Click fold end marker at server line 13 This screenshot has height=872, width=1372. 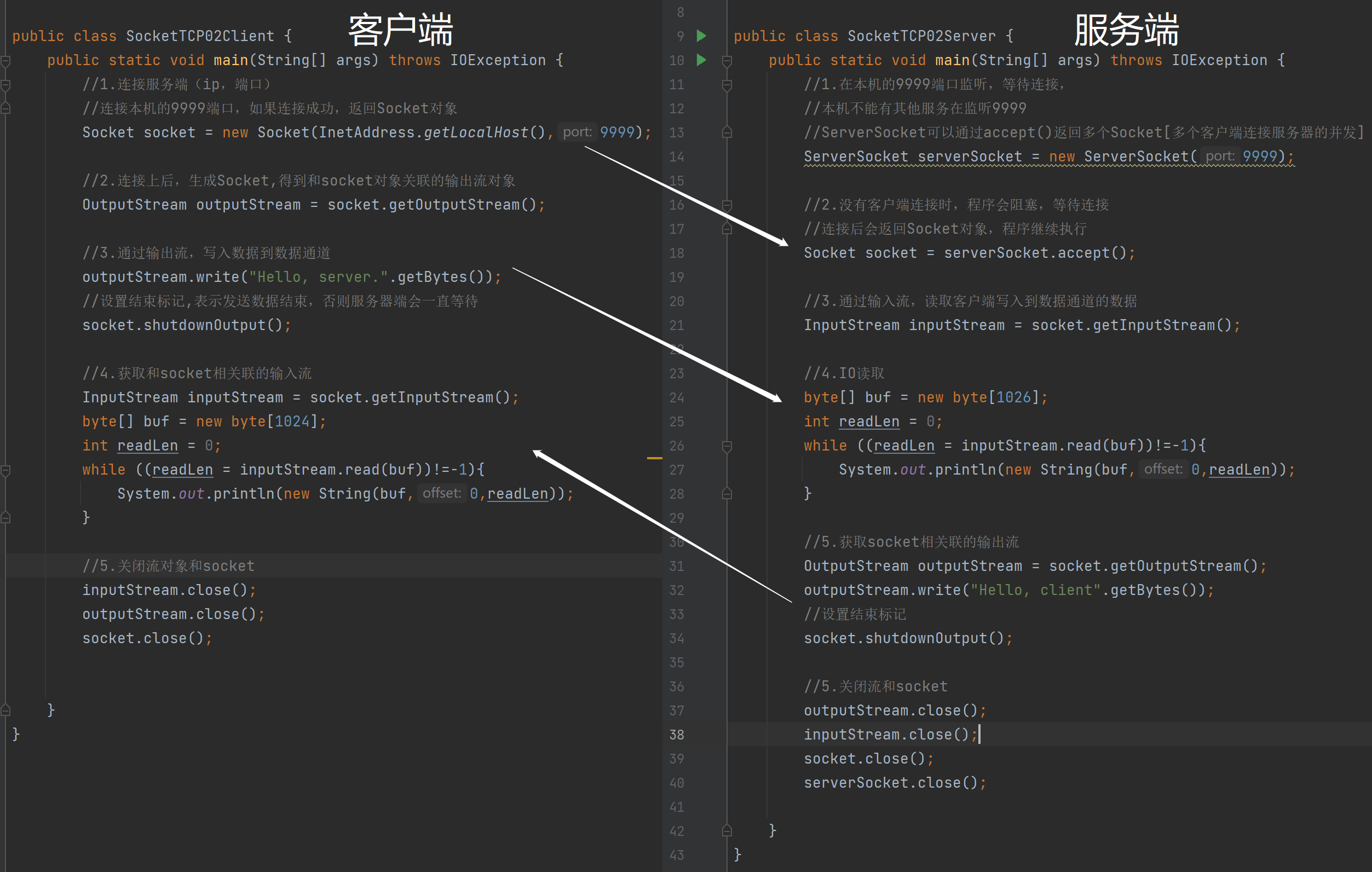click(x=727, y=132)
